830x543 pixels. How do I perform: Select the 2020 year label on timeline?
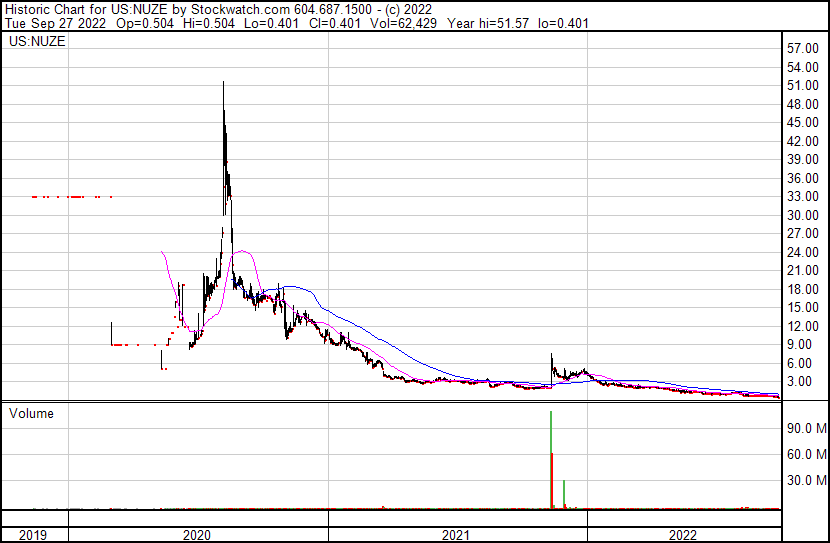pyautogui.click(x=198, y=534)
